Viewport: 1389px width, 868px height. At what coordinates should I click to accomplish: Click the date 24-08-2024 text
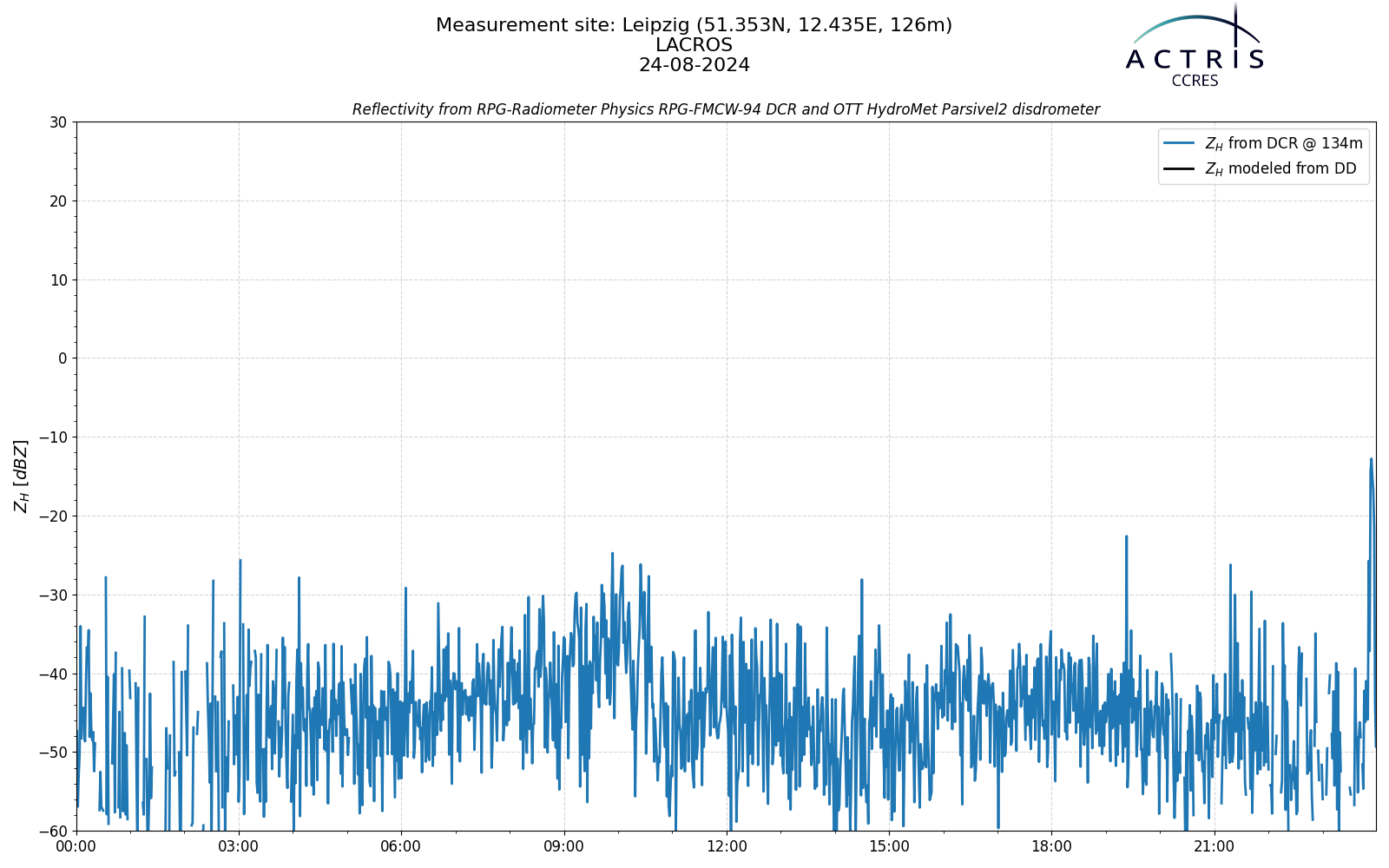pyautogui.click(x=694, y=65)
